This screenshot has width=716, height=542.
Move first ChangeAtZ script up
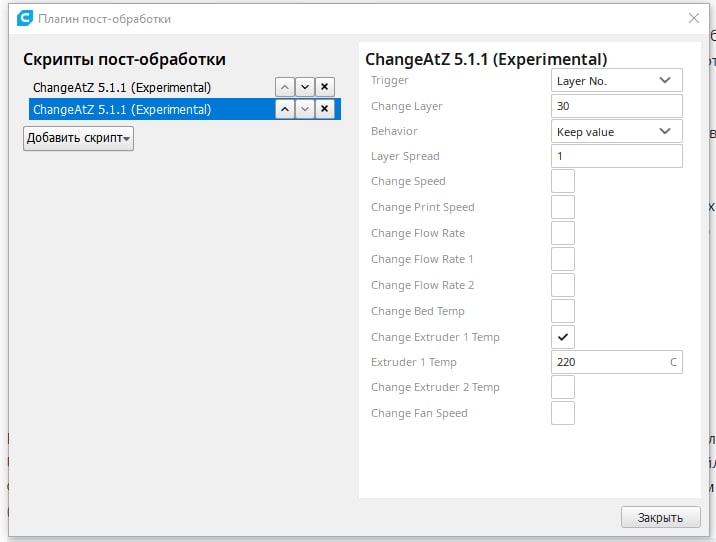click(x=285, y=87)
